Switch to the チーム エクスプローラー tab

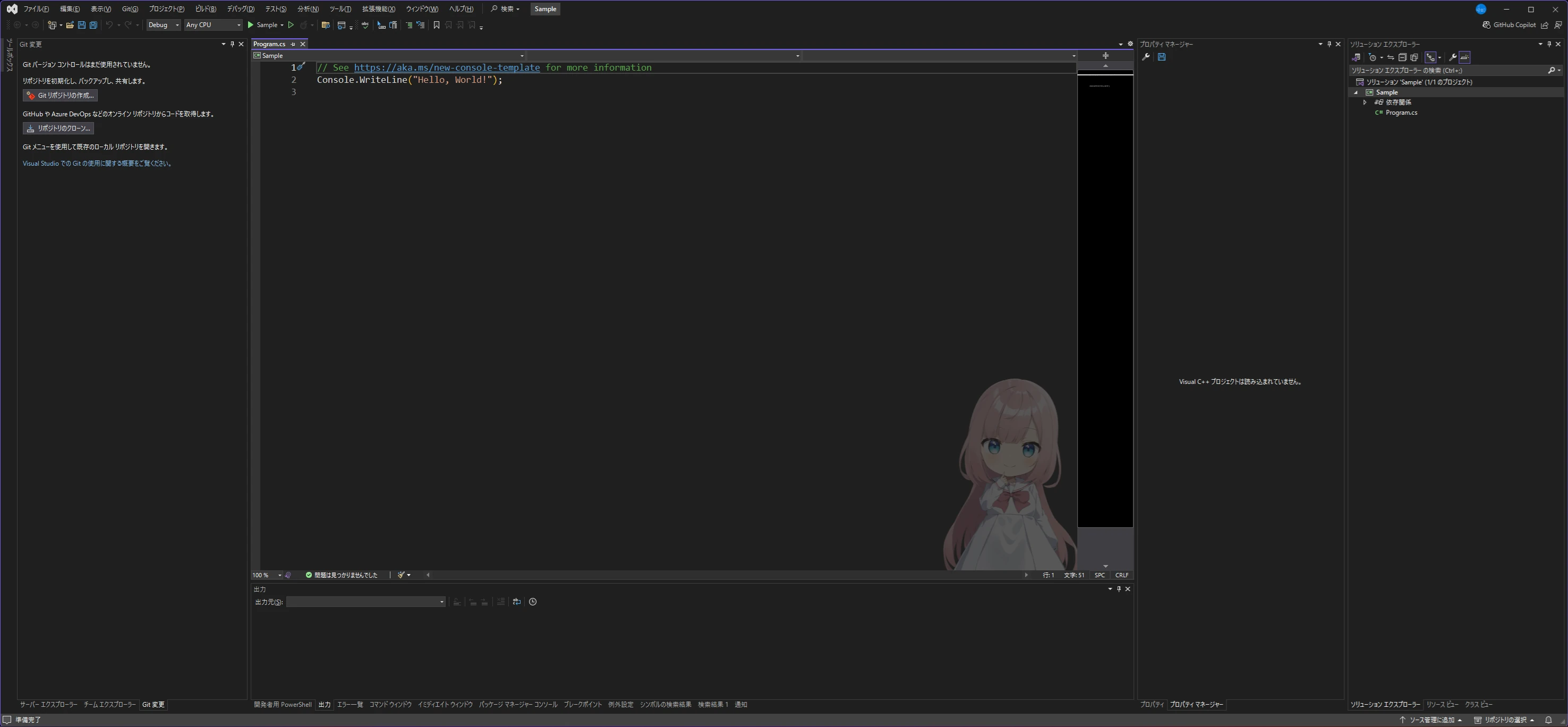click(x=109, y=705)
